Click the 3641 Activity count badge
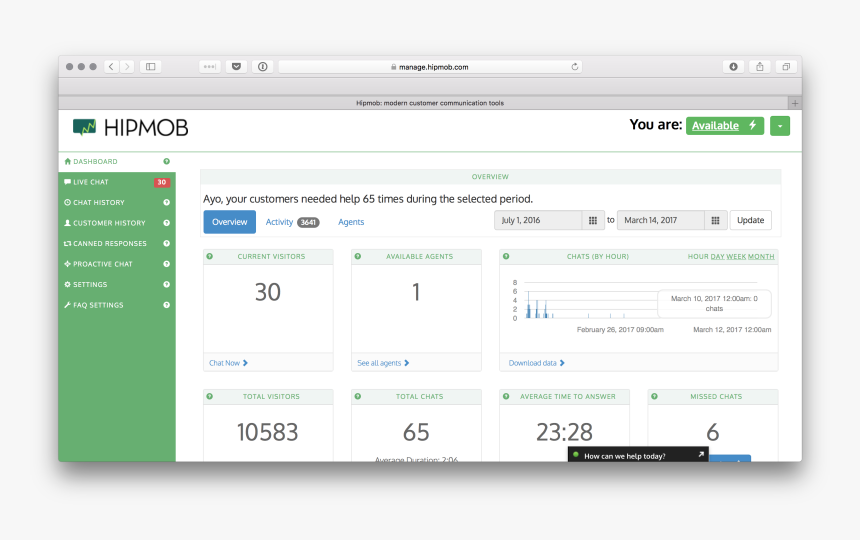 click(x=308, y=223)
